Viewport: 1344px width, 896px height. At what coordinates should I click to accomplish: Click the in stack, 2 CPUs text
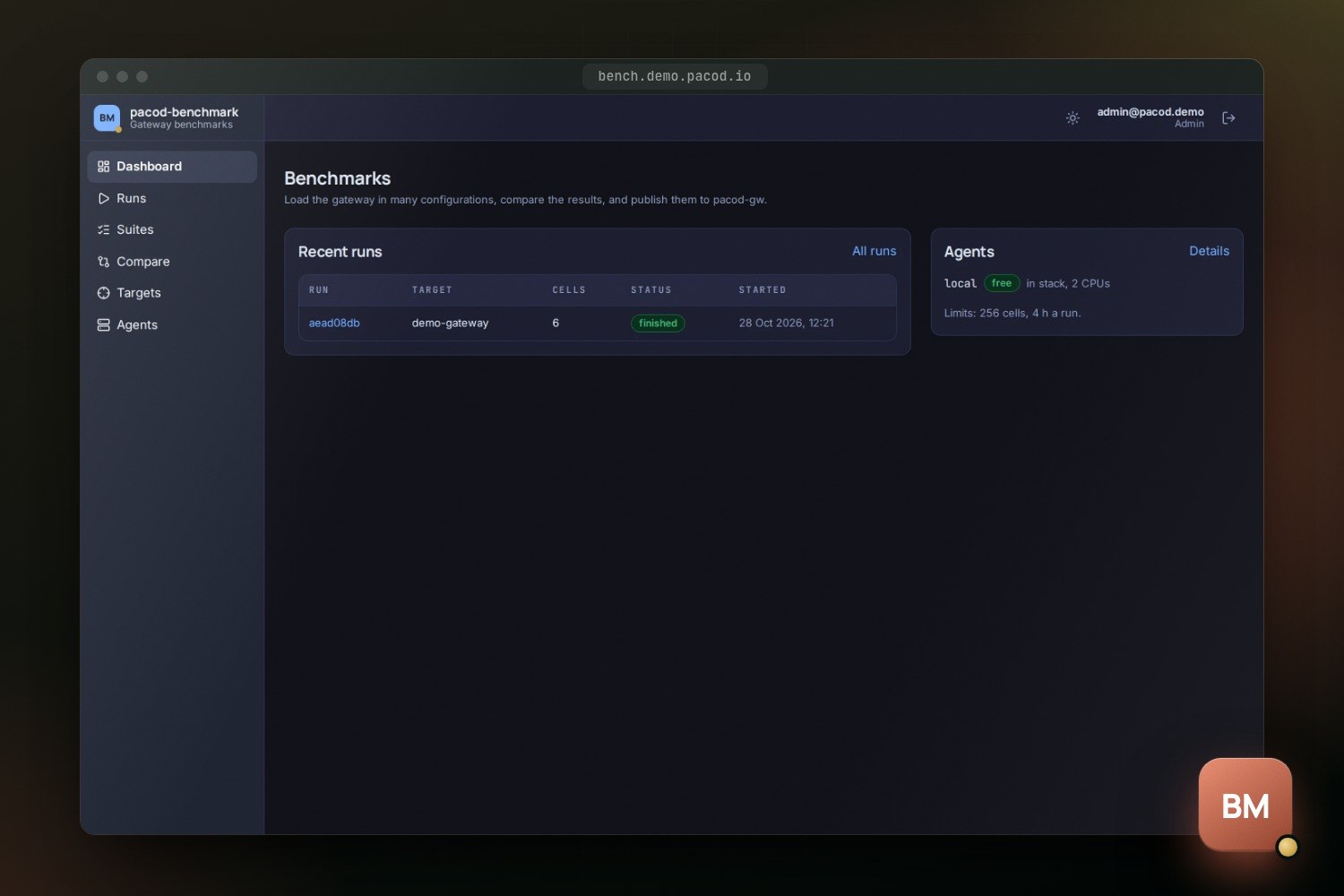click(x=1068, y=284)
